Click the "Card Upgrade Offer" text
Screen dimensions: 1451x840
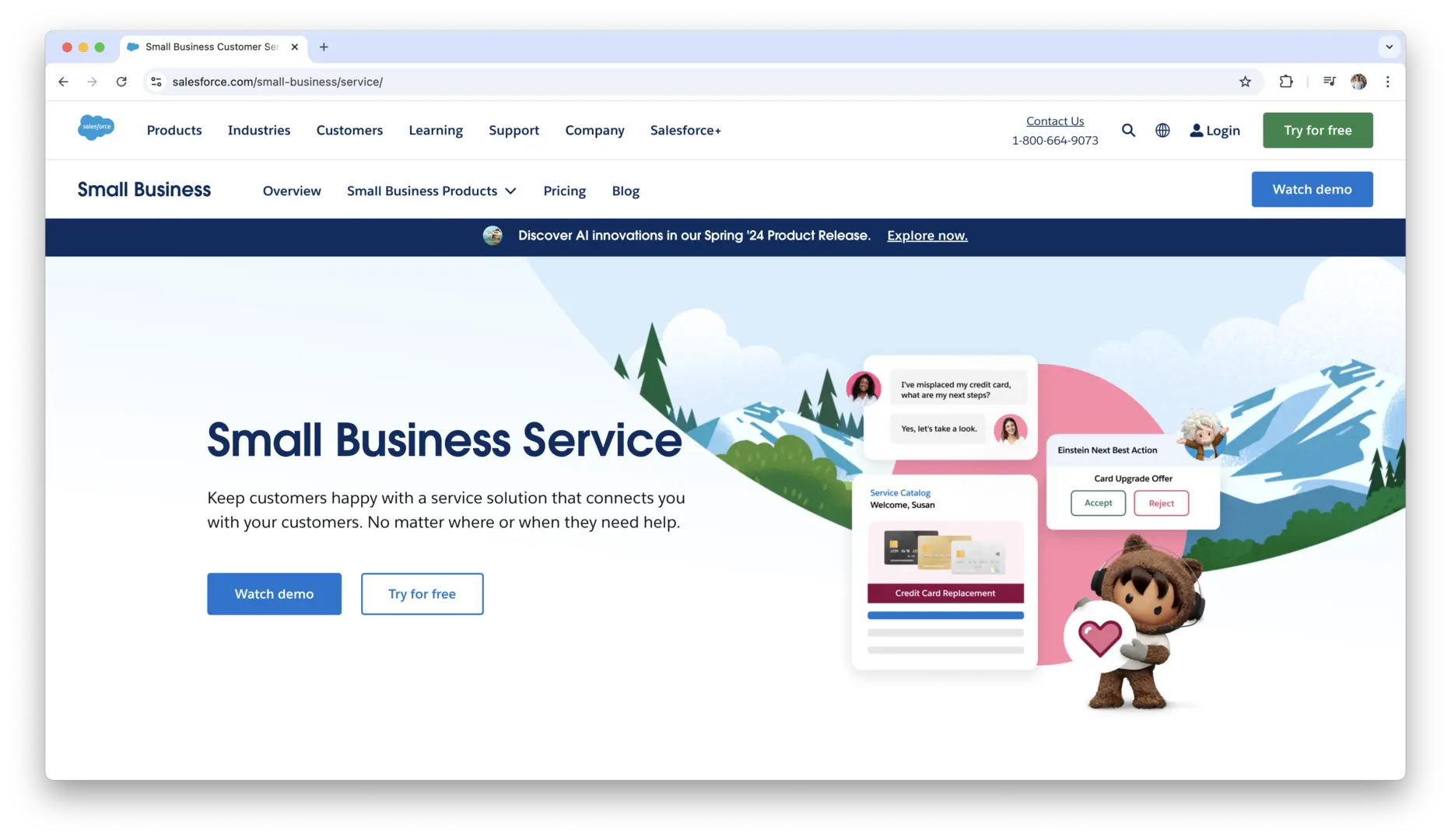1133,478
